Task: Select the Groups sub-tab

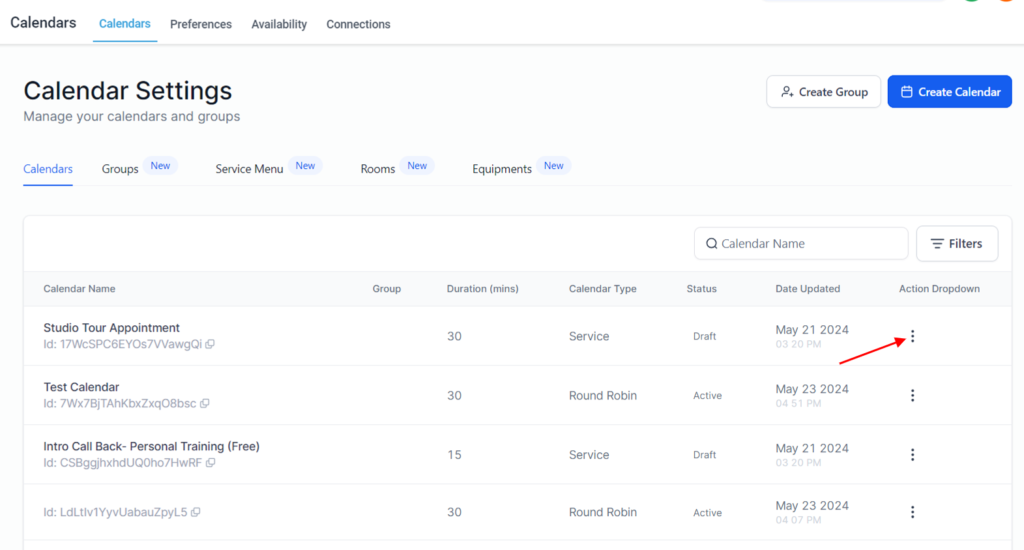Action: [120, 169]
